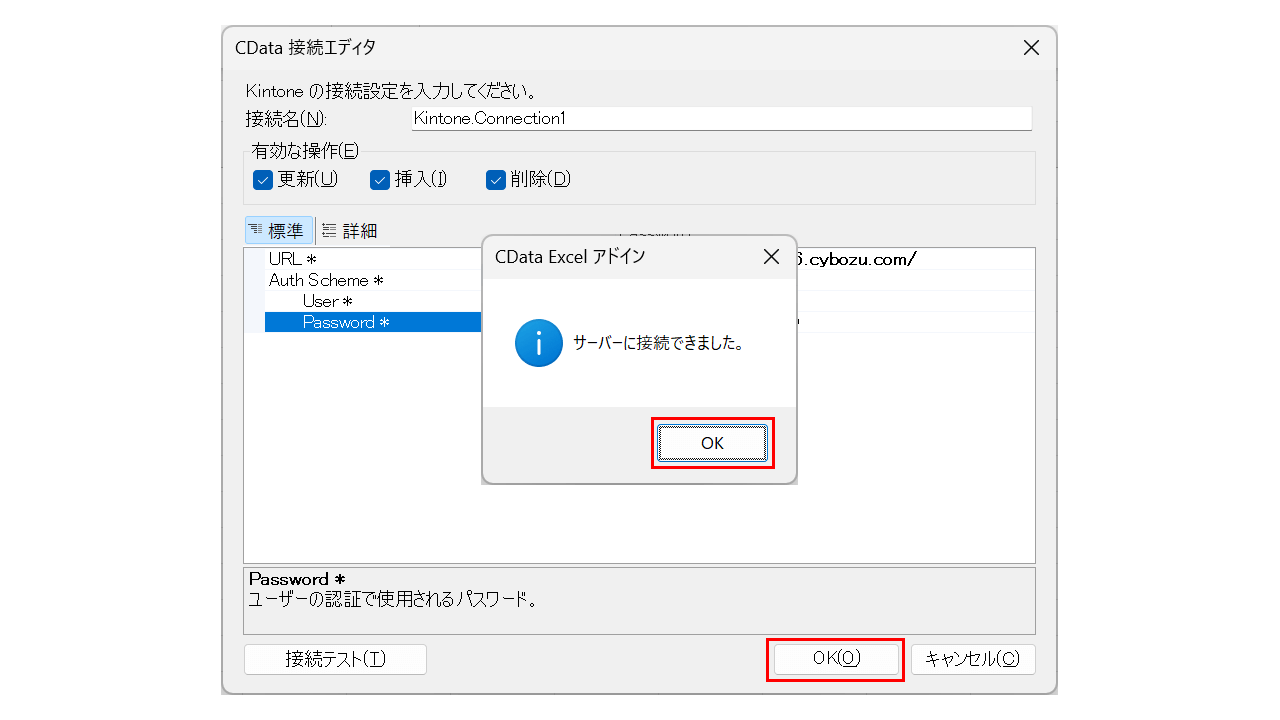This screenshot has height=720, width=1280.
Task: Click the bold Password * heading in the description panel
Action: coord(297,579)
